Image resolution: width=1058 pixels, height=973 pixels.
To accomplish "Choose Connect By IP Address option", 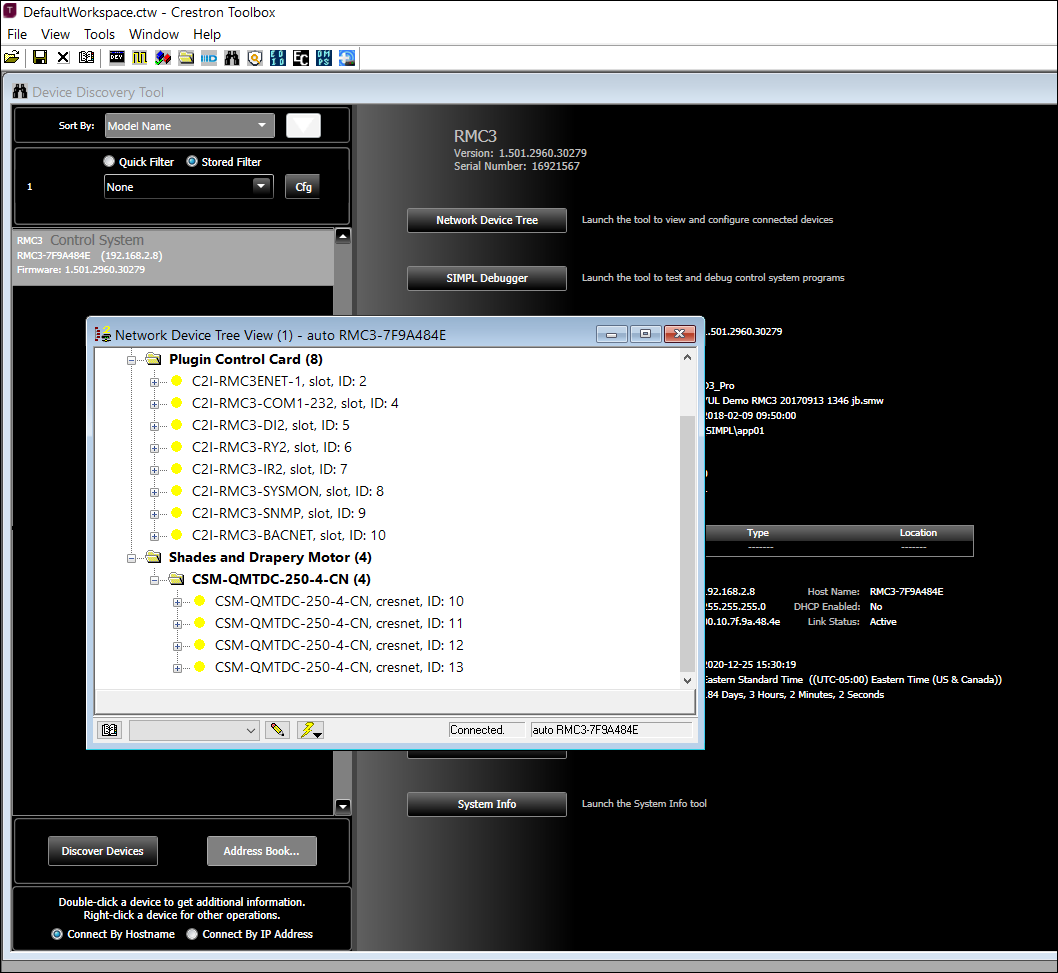I will (192, 934).
